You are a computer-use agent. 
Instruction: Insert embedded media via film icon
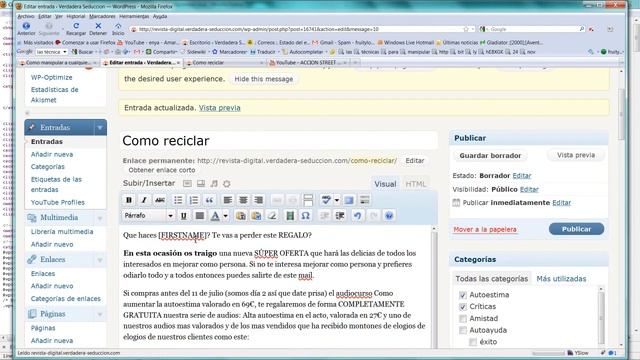(x=290, y=216)
